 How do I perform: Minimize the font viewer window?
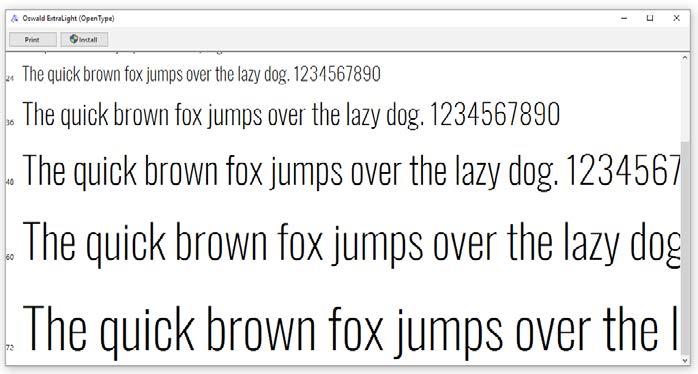624,19
